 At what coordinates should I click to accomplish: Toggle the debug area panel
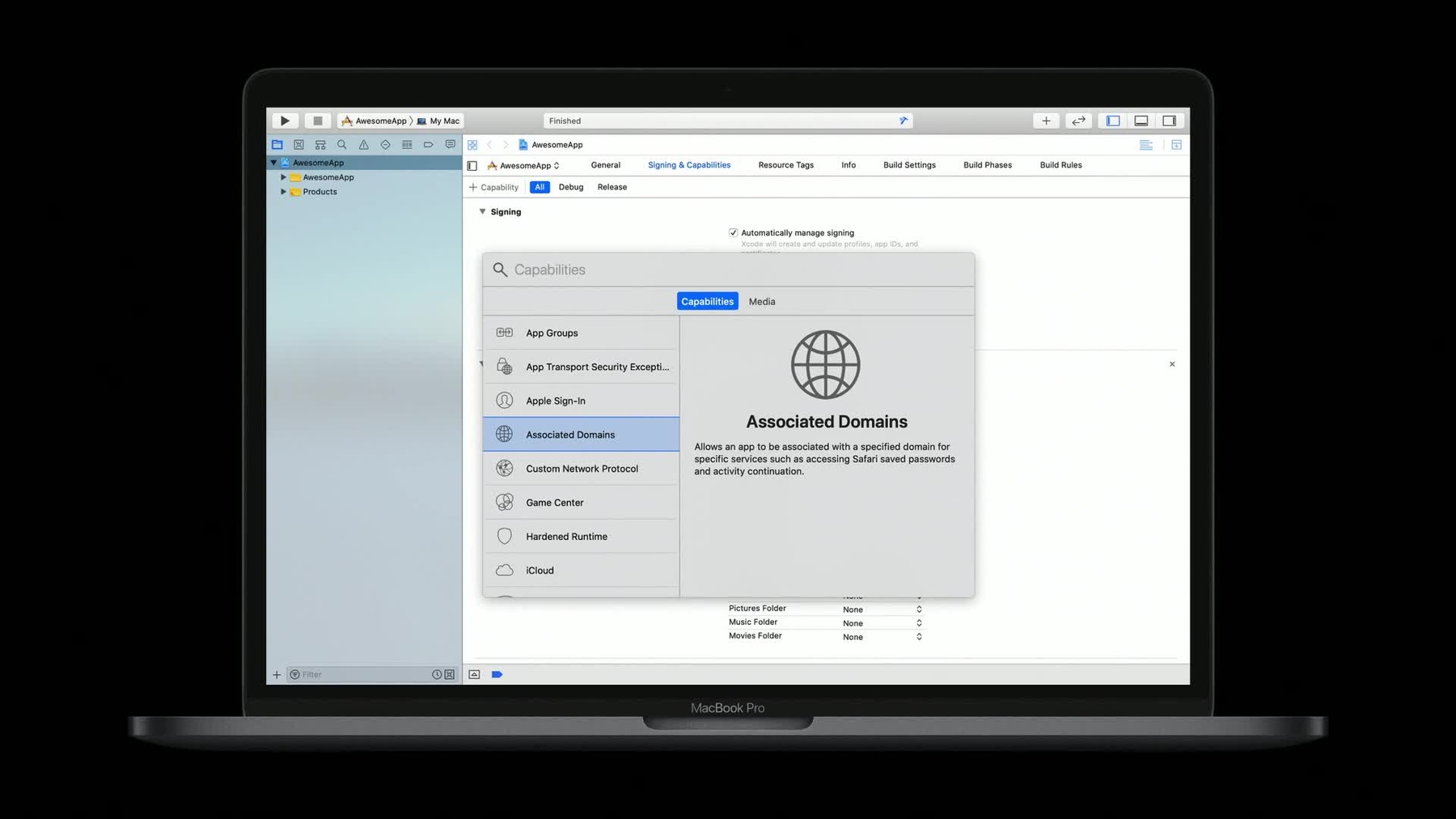(x=1141, y=121)
